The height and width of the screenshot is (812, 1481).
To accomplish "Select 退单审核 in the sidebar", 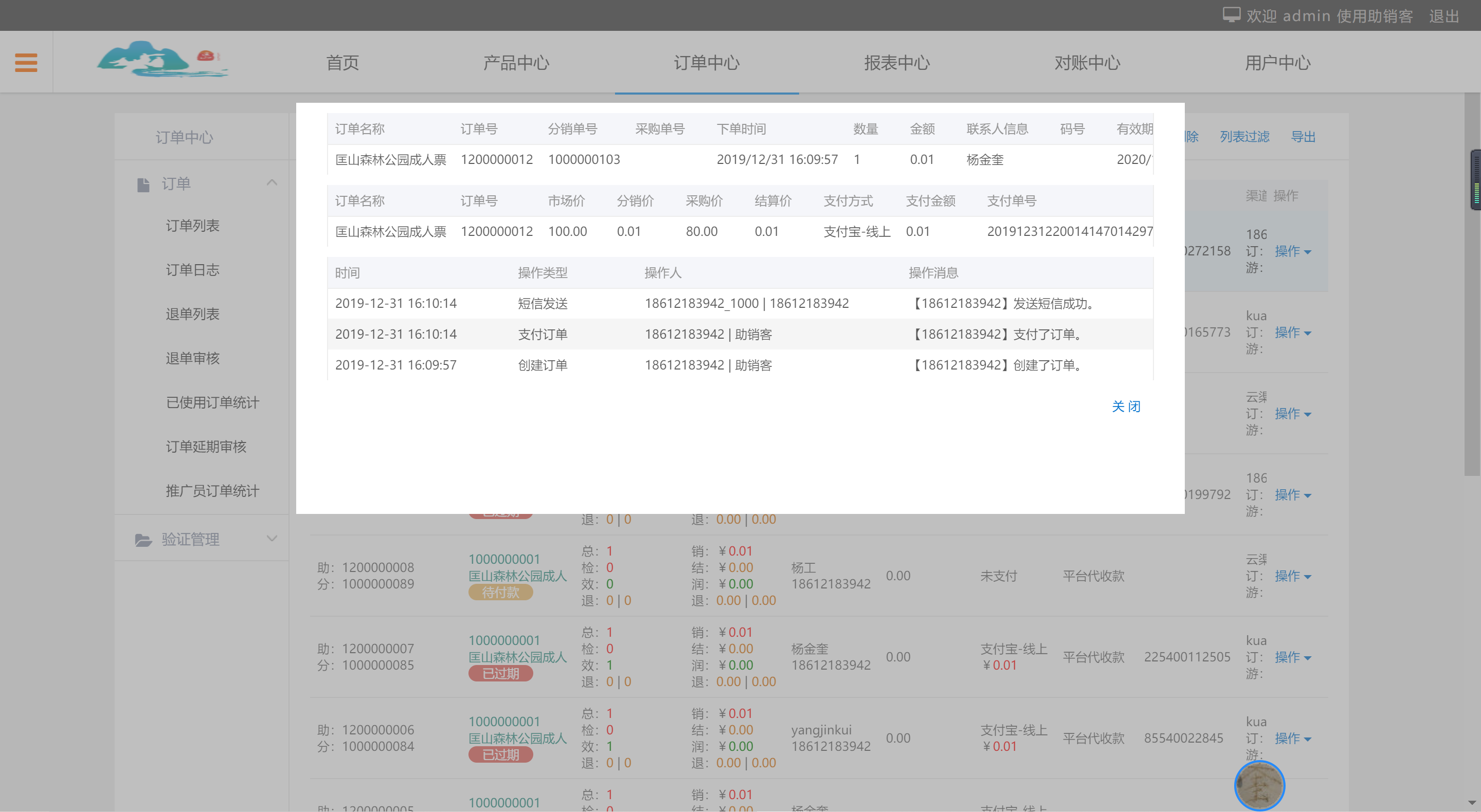I will 192,358.
